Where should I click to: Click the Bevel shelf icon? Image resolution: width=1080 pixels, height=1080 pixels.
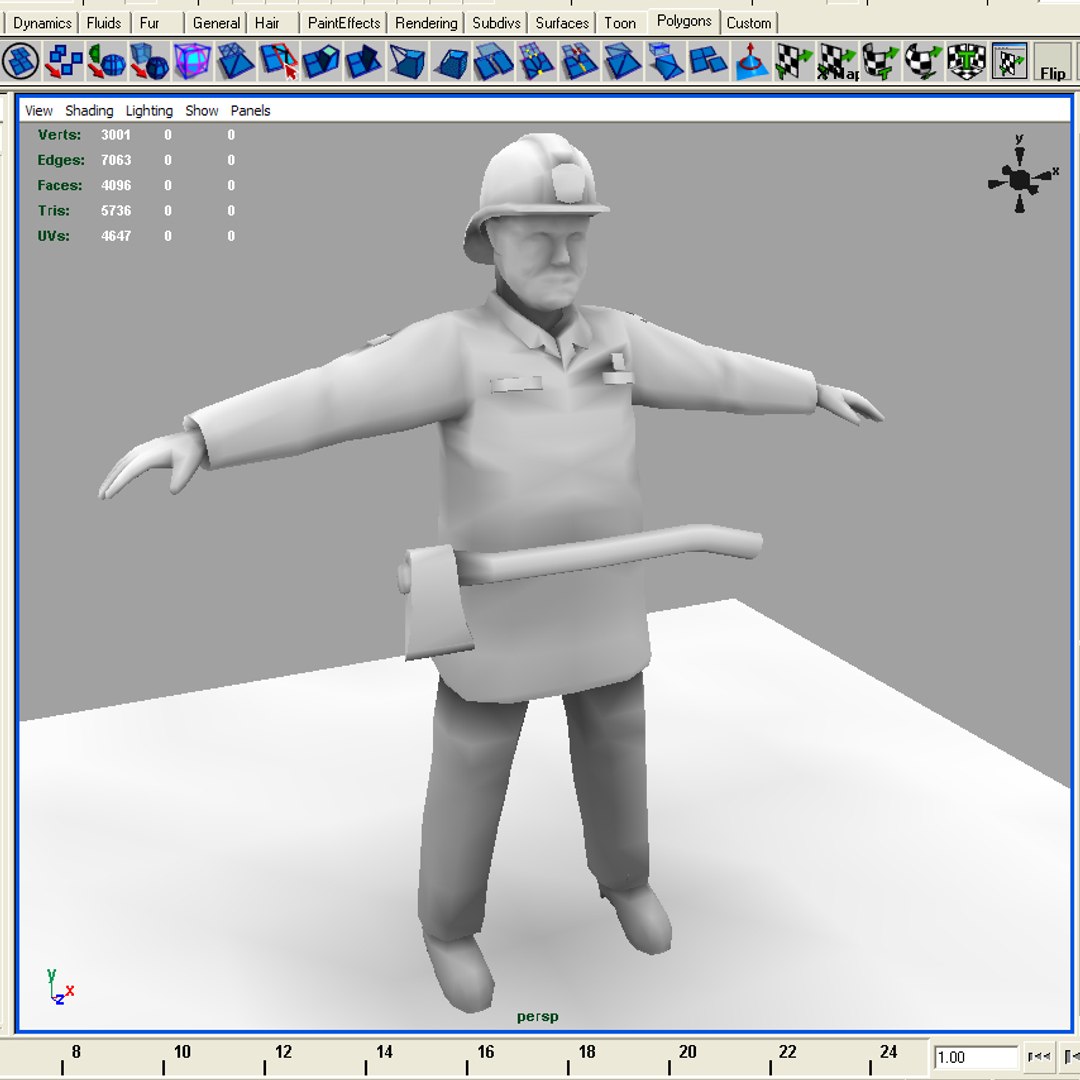450,61
